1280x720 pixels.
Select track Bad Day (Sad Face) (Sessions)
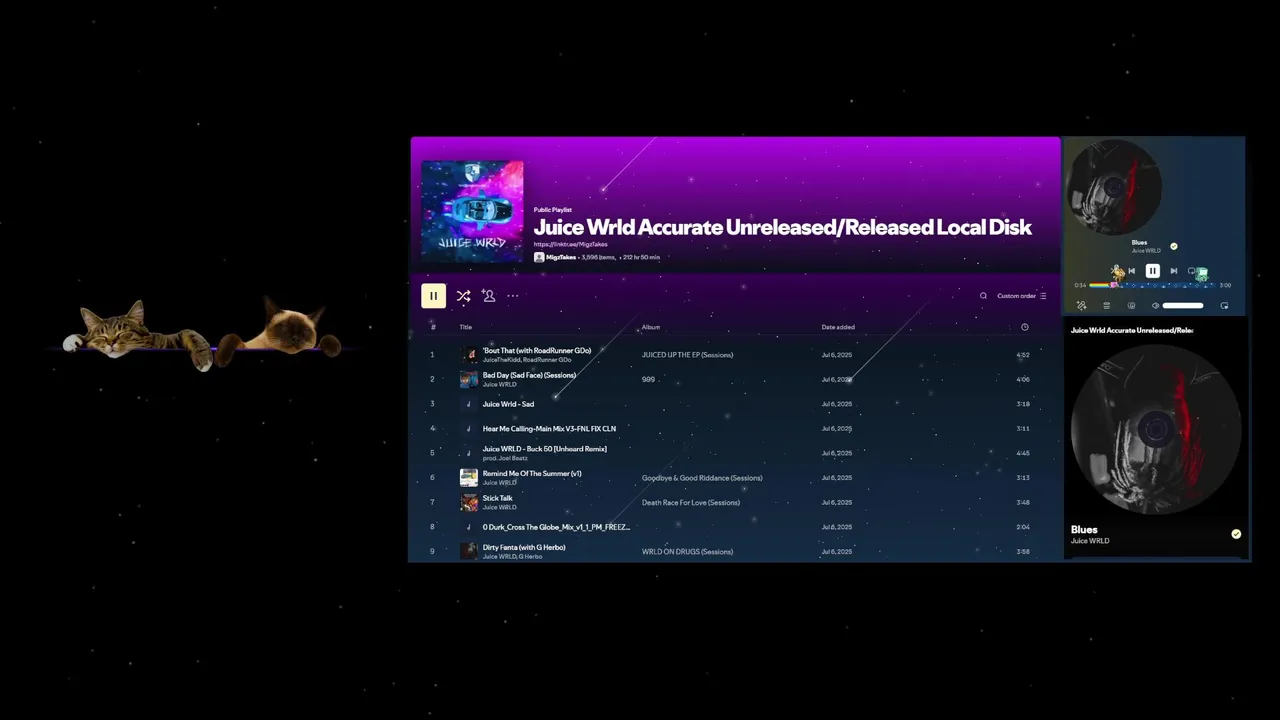[x=529, y=375]
